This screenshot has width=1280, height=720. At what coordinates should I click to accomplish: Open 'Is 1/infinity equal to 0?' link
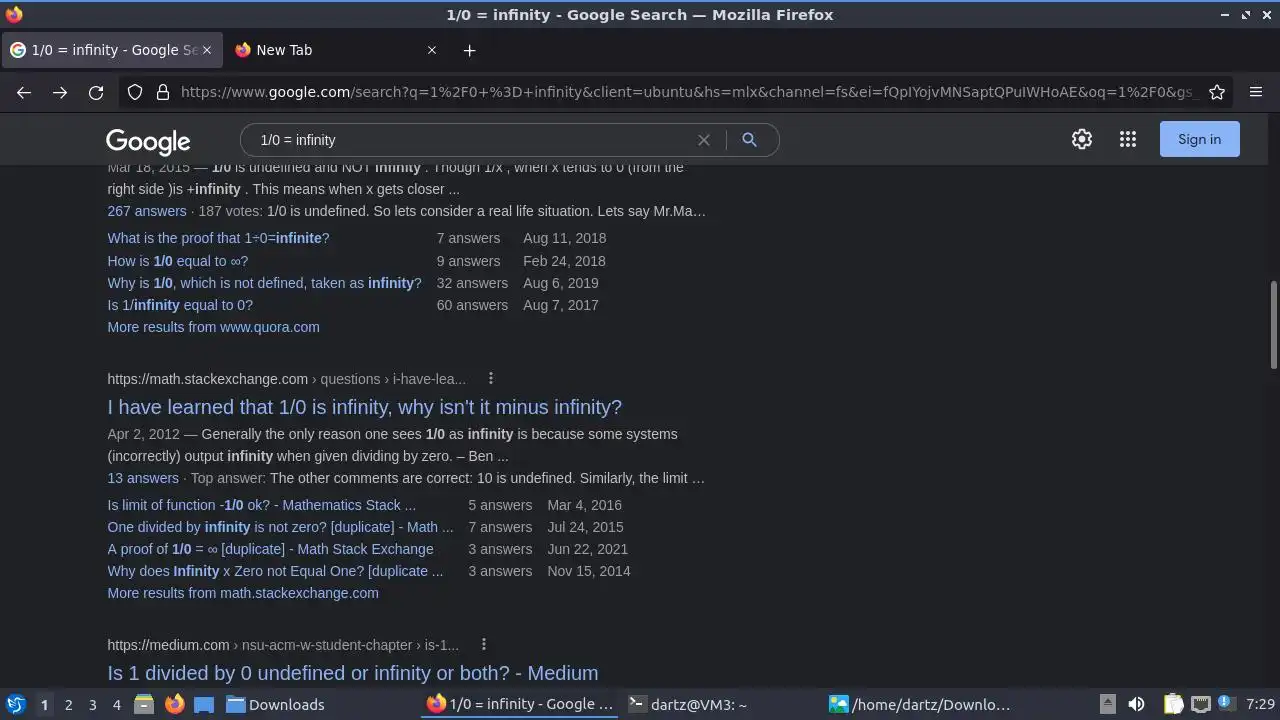click(180, 305)
